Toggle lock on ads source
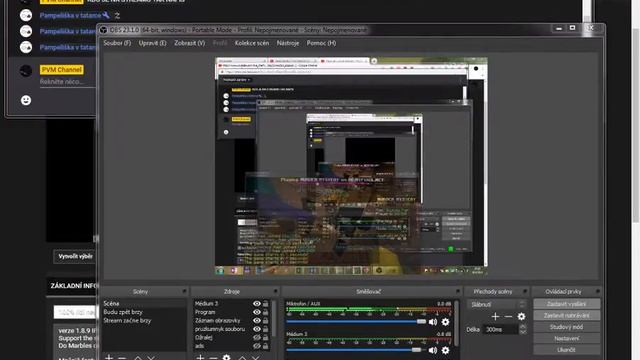Screen dimensions: 640x360 pyautogui.click(x=266, y=346)
